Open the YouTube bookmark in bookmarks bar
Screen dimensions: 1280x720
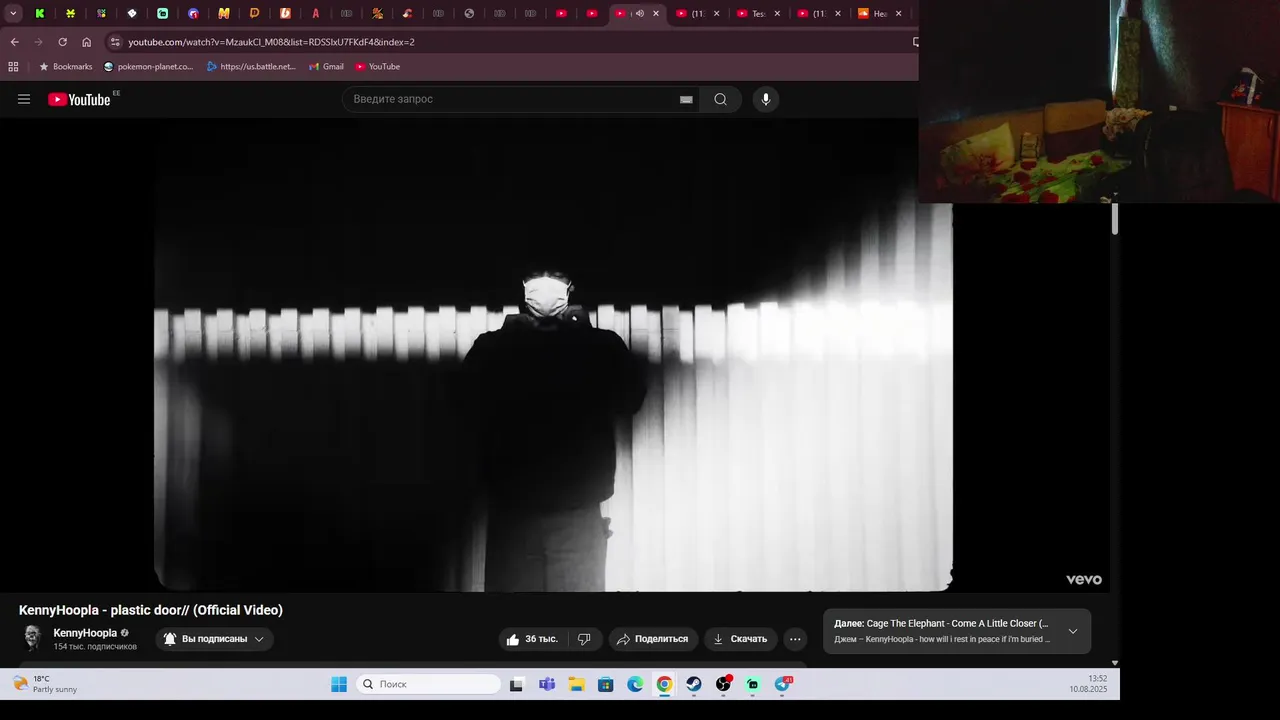[377, 66]
